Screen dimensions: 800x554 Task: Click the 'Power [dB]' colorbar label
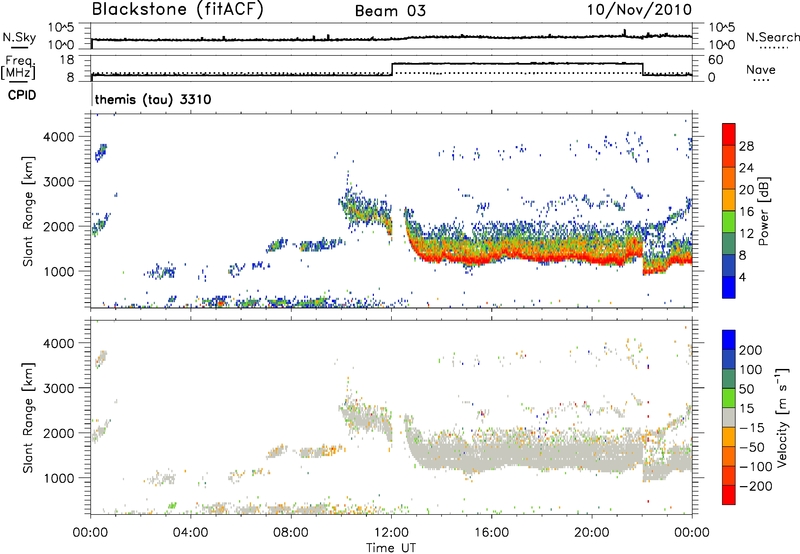tap(764, 211)
